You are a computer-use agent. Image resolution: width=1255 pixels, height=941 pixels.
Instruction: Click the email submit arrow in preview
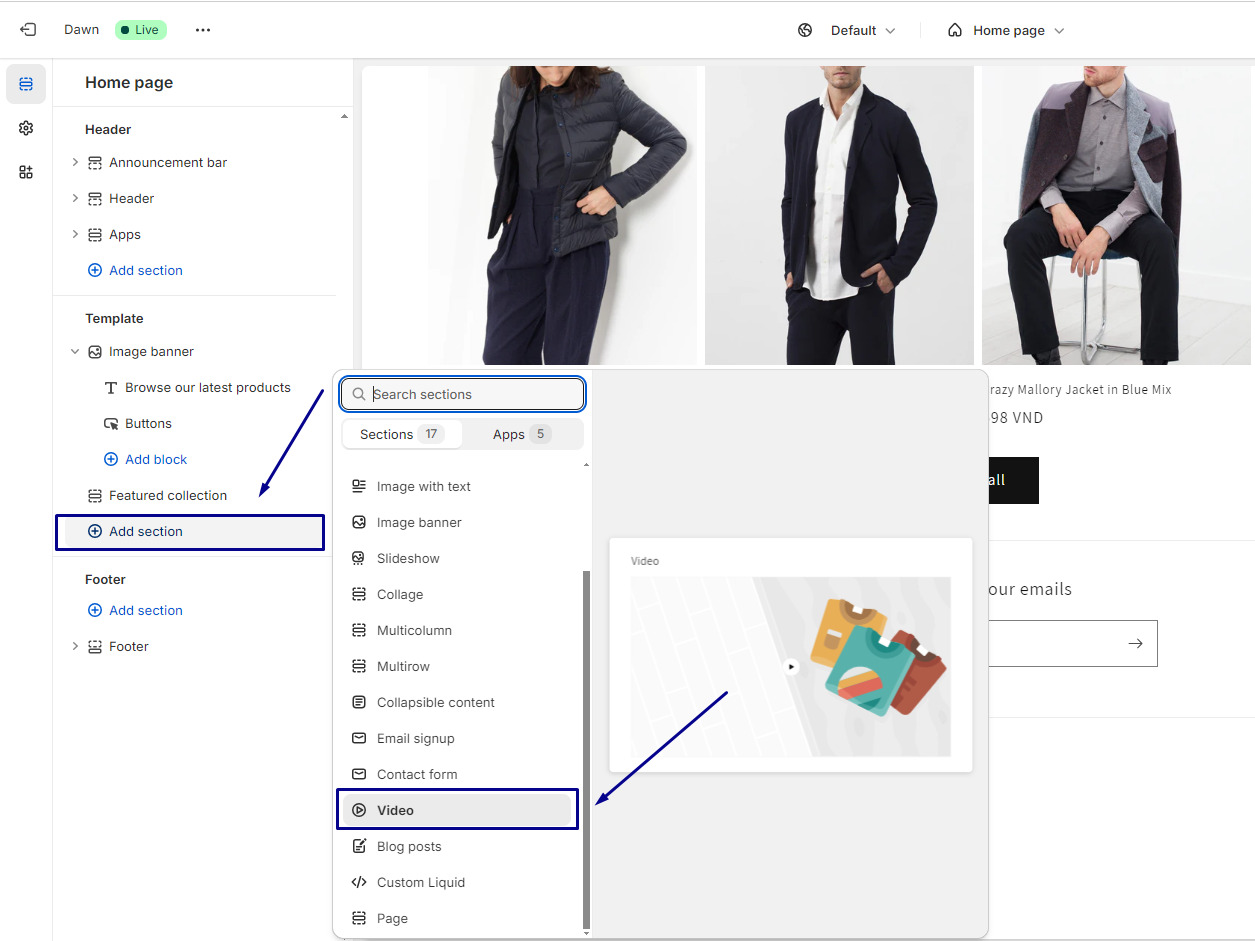pyautogui.click(x=1135, y=644)
